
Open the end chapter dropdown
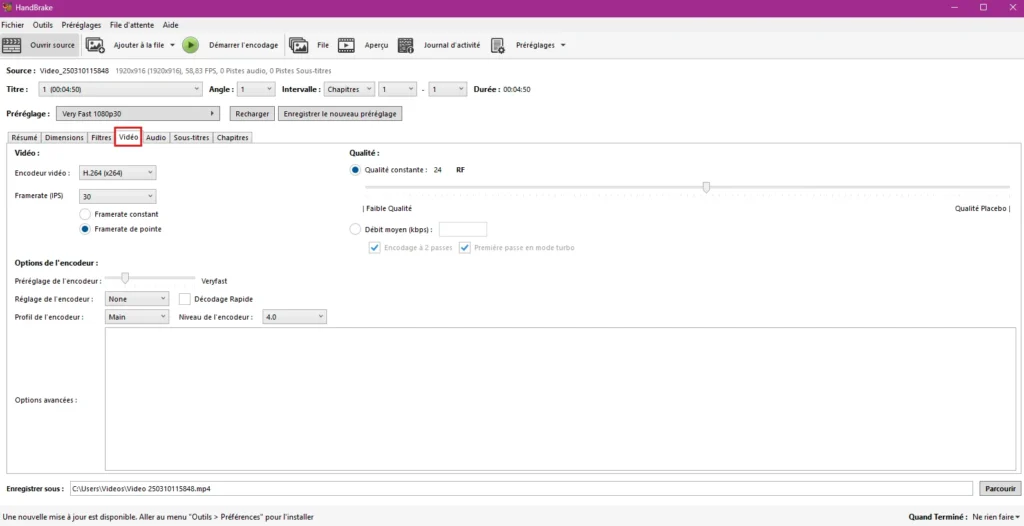[x=447, y=89]
